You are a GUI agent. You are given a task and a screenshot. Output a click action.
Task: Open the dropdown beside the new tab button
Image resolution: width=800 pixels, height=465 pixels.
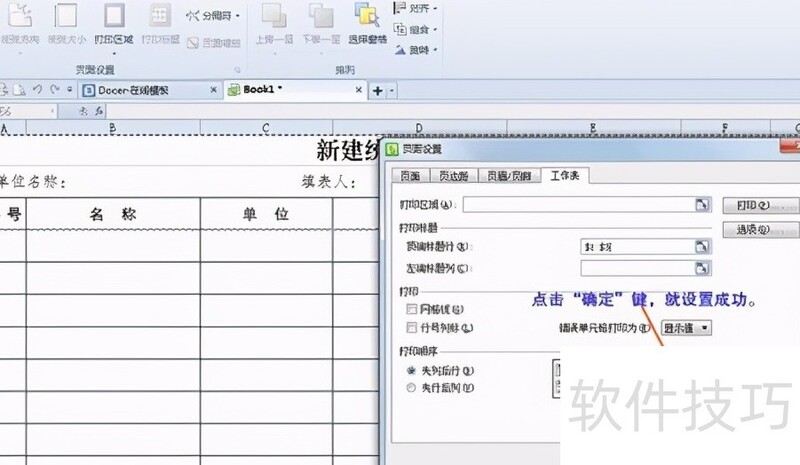(x=392, y=91)
